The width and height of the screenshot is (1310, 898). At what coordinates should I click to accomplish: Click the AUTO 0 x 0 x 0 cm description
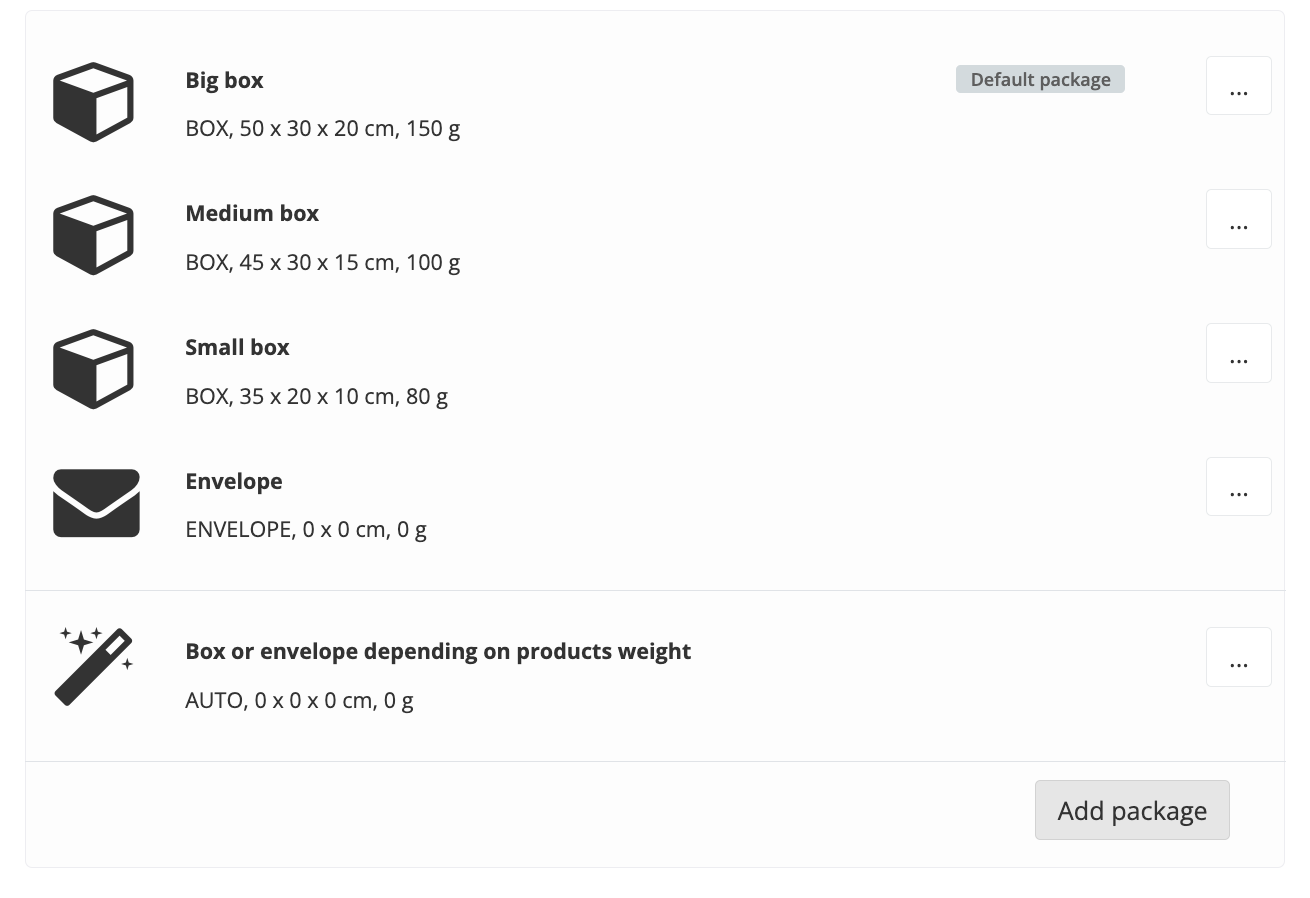(299, 700)
